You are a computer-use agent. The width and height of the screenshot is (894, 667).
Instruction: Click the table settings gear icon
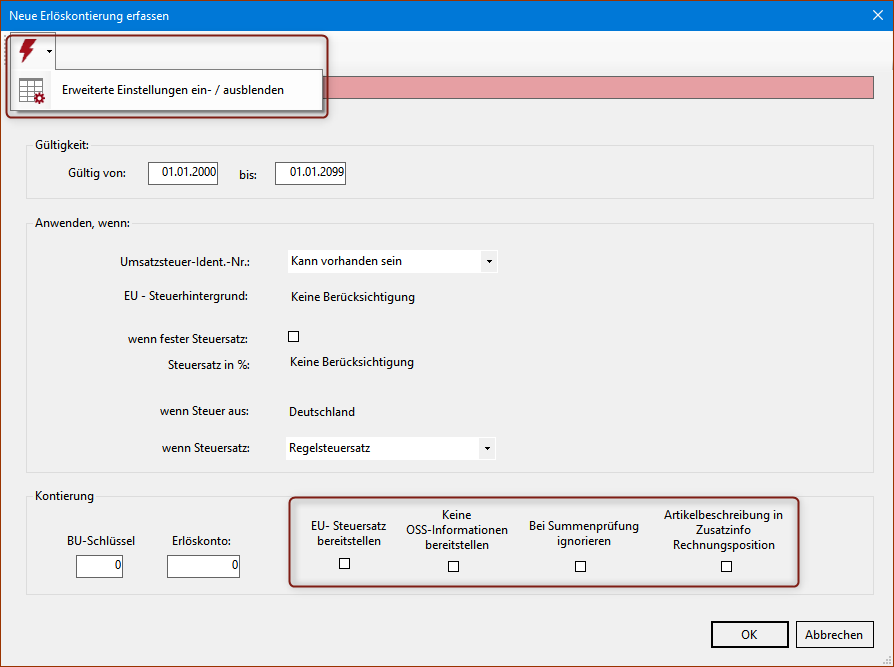tap(32, 90)
